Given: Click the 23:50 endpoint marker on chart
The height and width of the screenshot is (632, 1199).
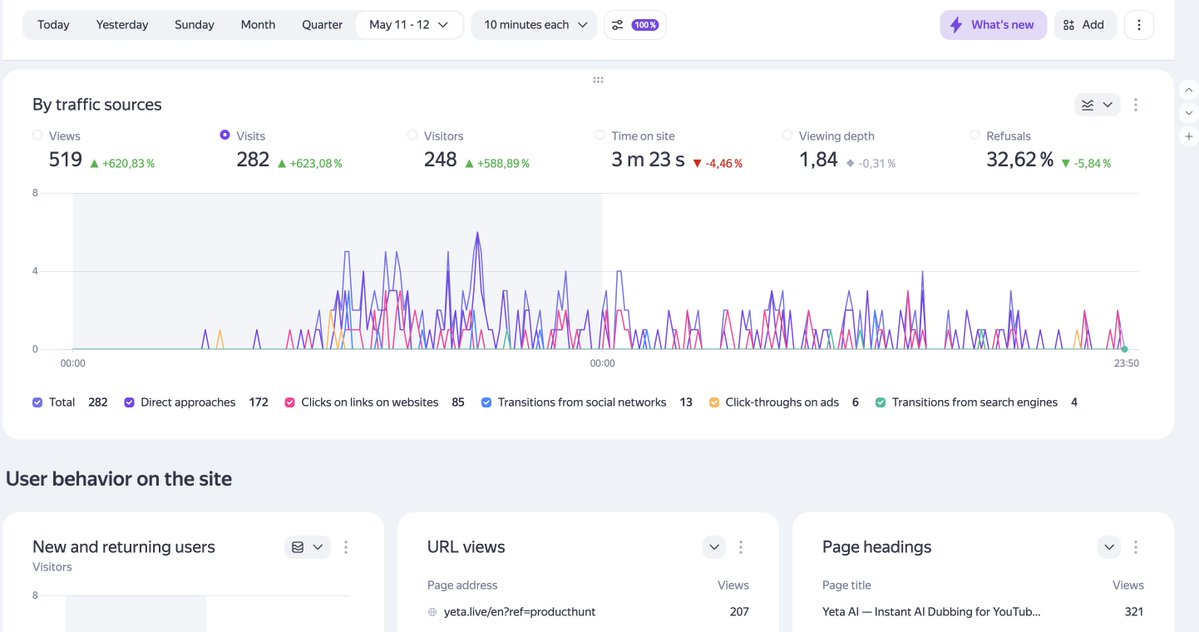Looking at the screenshot, I should click(1124, 349).
